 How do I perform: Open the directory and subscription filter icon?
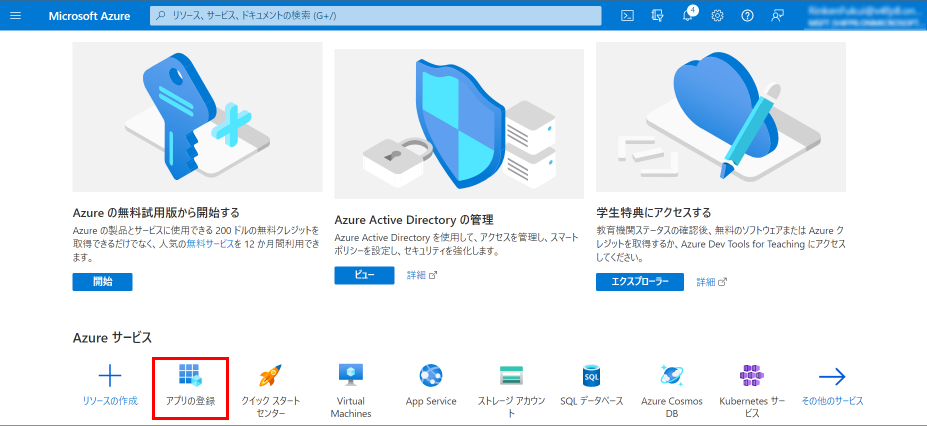tap(657, 16)
